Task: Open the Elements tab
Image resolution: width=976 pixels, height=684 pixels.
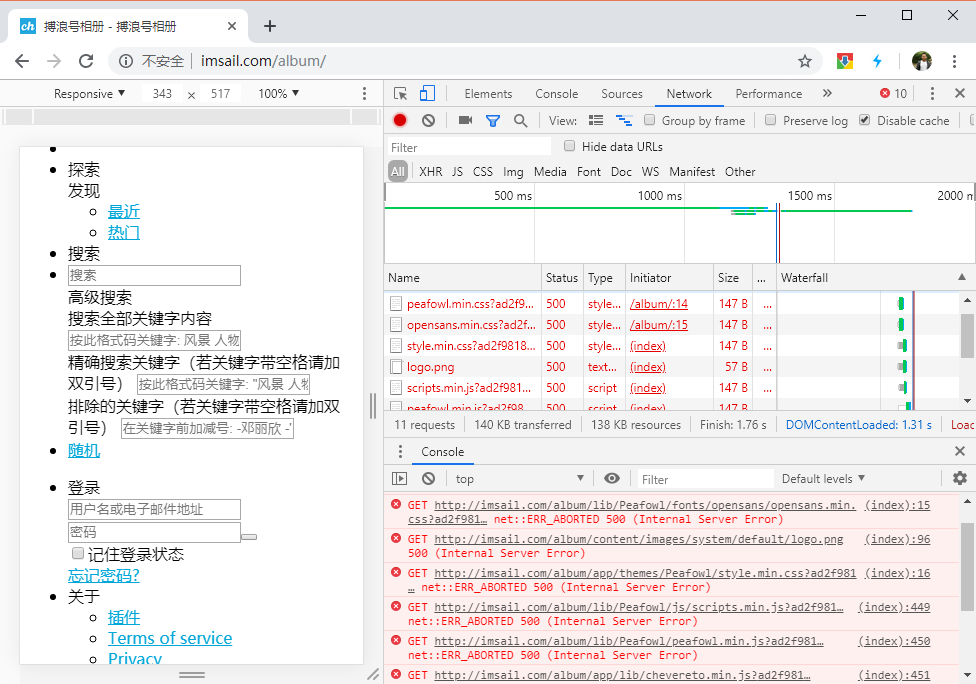Action: click(x=488, y=93)
